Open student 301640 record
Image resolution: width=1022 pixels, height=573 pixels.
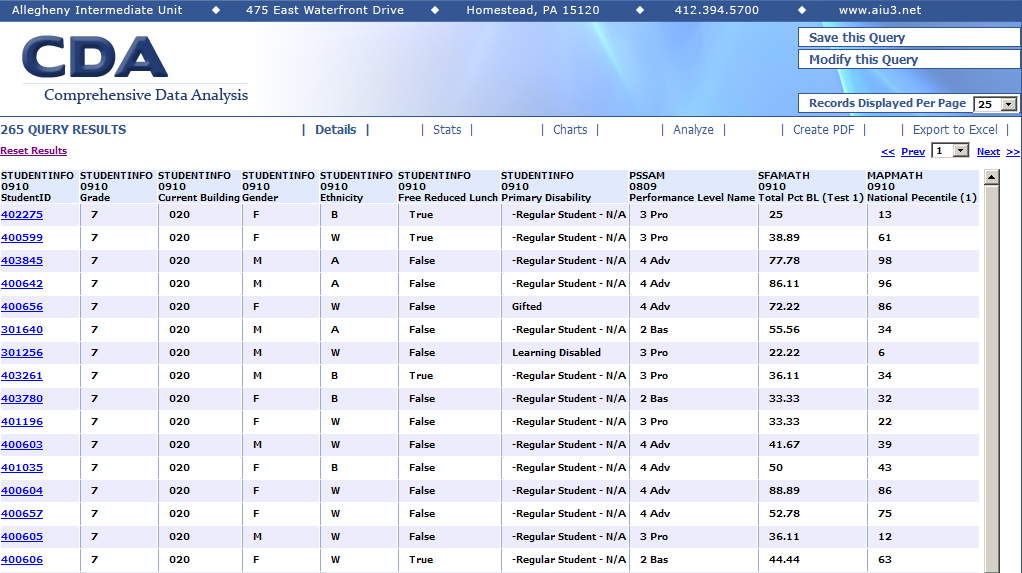point(22,330)
